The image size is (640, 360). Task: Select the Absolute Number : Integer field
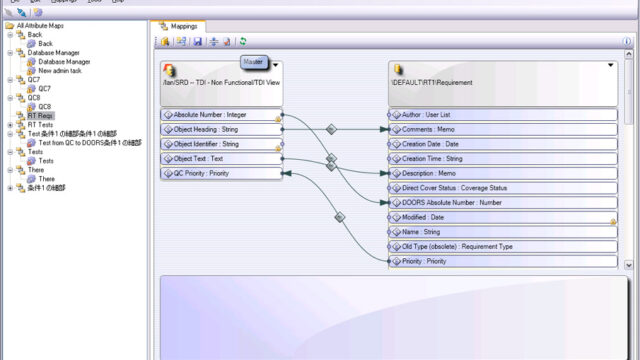[221, 115]
